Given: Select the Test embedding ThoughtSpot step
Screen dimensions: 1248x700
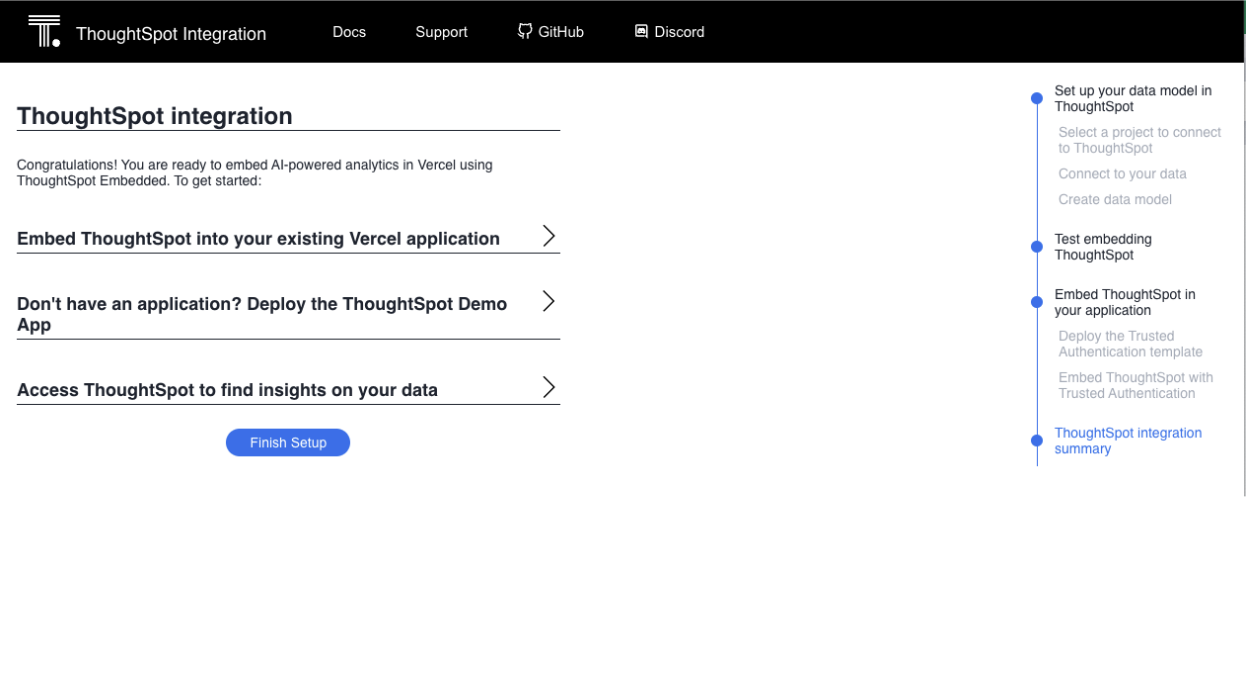Looking at the screenshot, I should tap(1103, 247).
